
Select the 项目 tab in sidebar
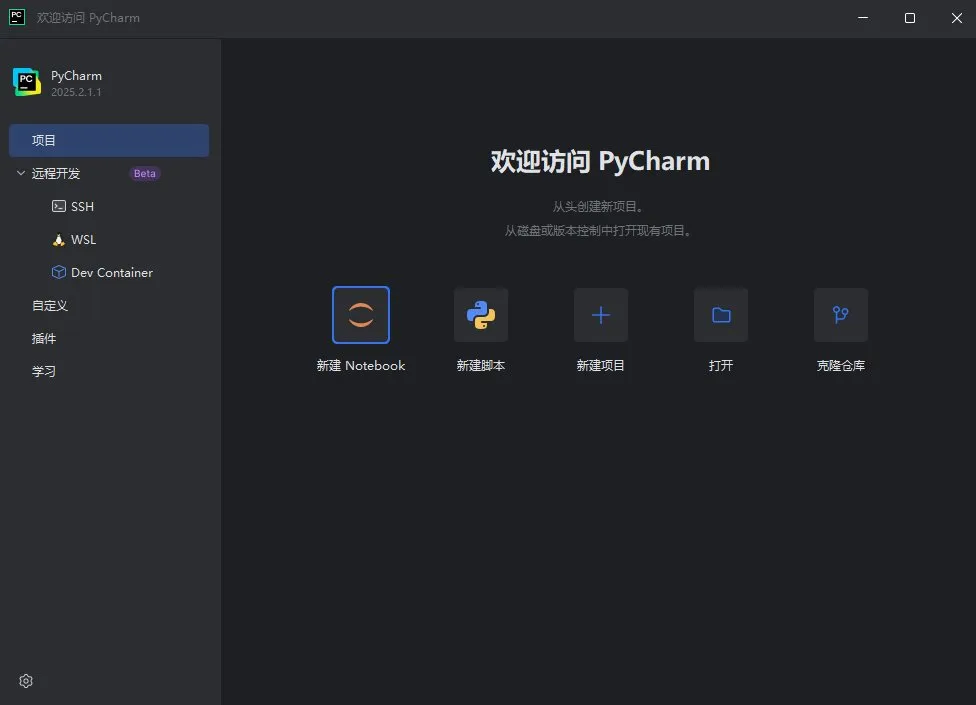tap(109, 140)
